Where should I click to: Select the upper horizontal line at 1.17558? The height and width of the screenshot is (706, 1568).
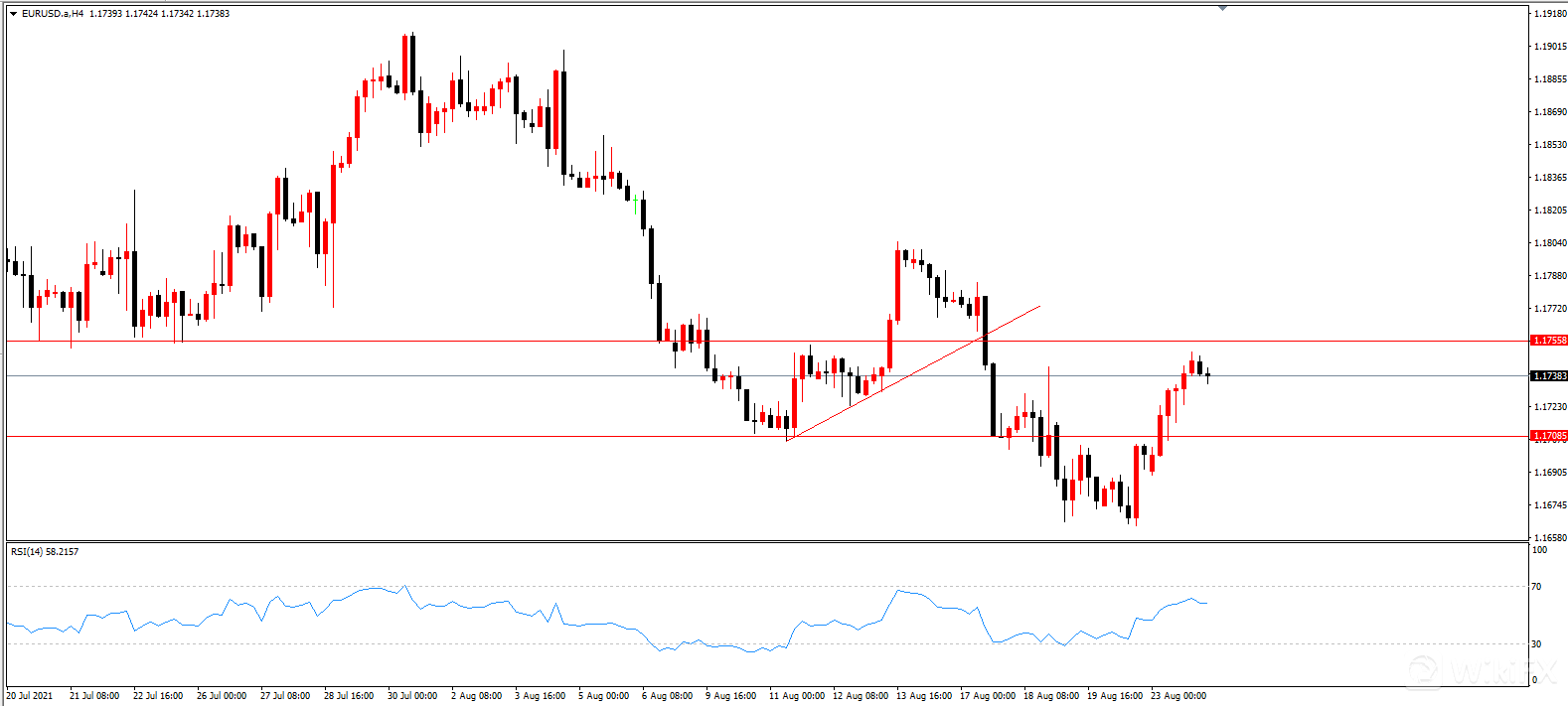(x=397, y=342)
